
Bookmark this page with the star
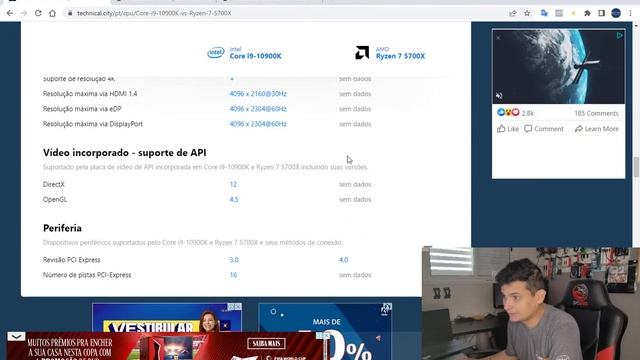527,13
